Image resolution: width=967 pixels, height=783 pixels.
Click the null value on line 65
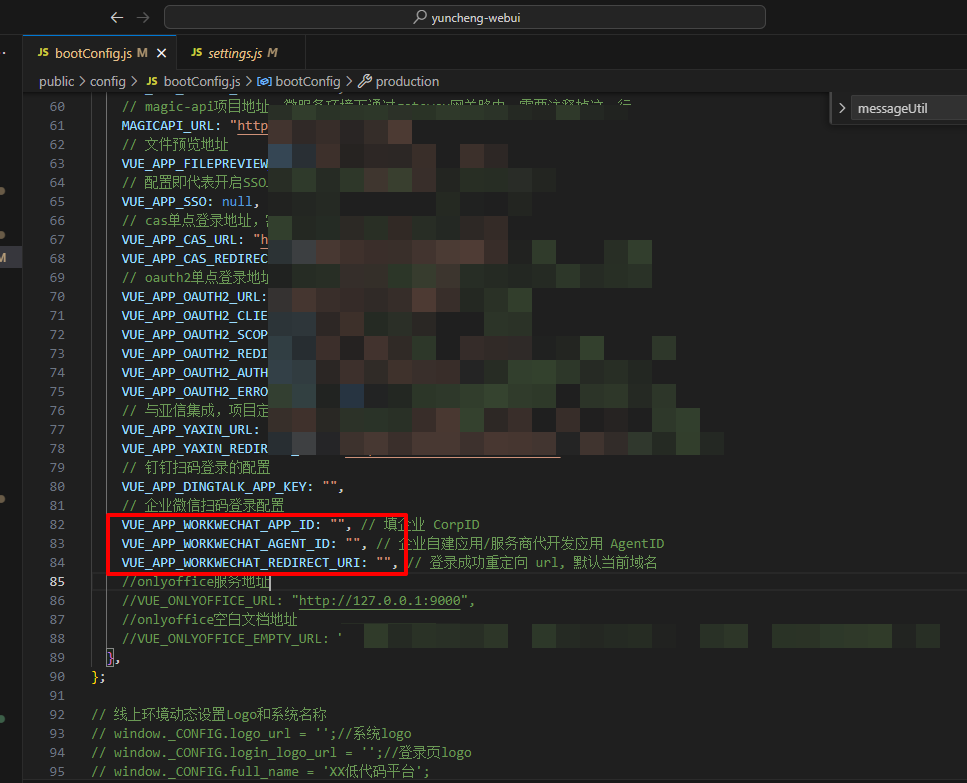click(x=237, y=202)
